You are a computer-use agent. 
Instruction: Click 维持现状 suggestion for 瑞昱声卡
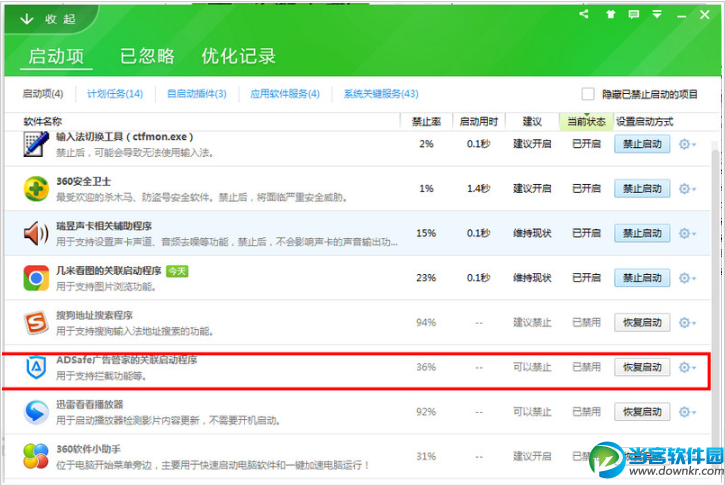coord(532,233)
